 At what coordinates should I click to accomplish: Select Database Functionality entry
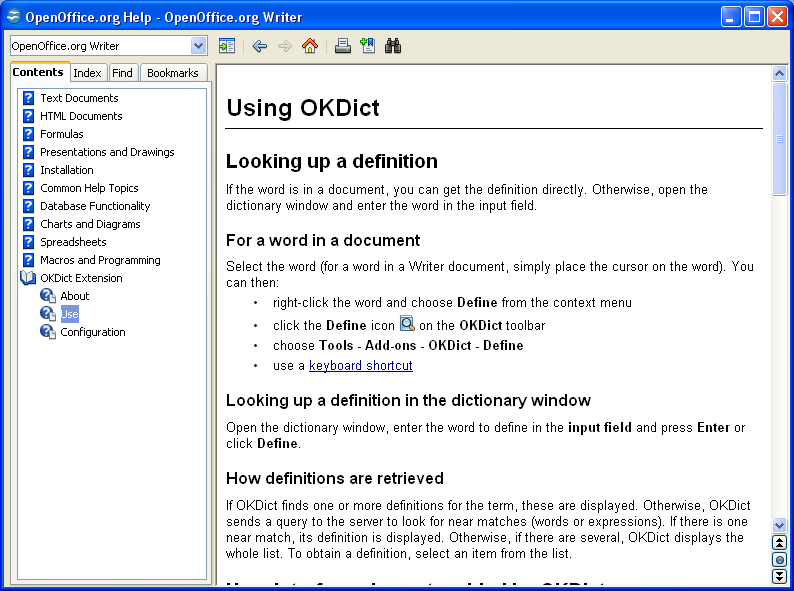tap(95, 206)
